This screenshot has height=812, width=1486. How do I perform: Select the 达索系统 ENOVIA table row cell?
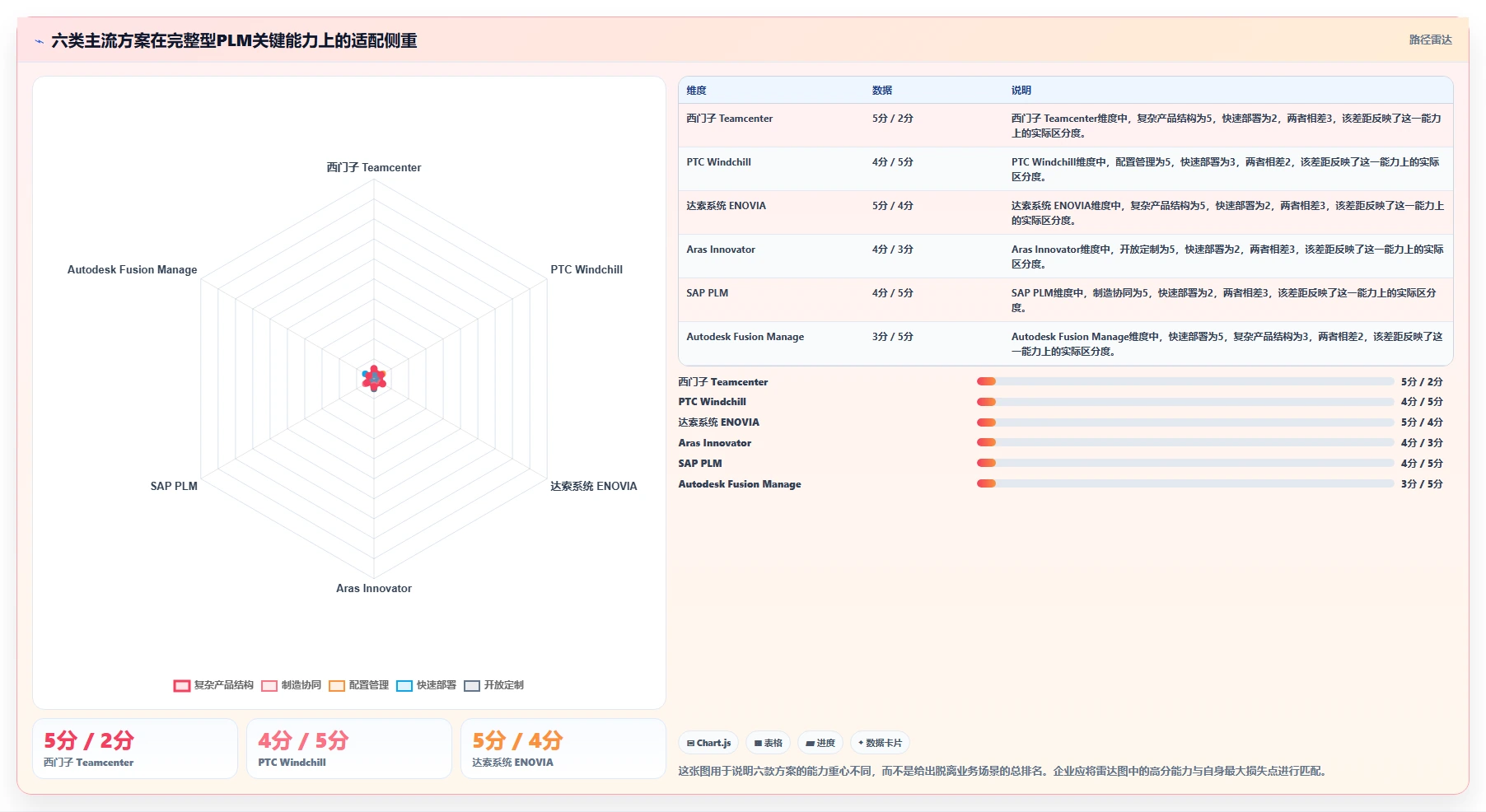pyautogui.click(x=727, y=206)
